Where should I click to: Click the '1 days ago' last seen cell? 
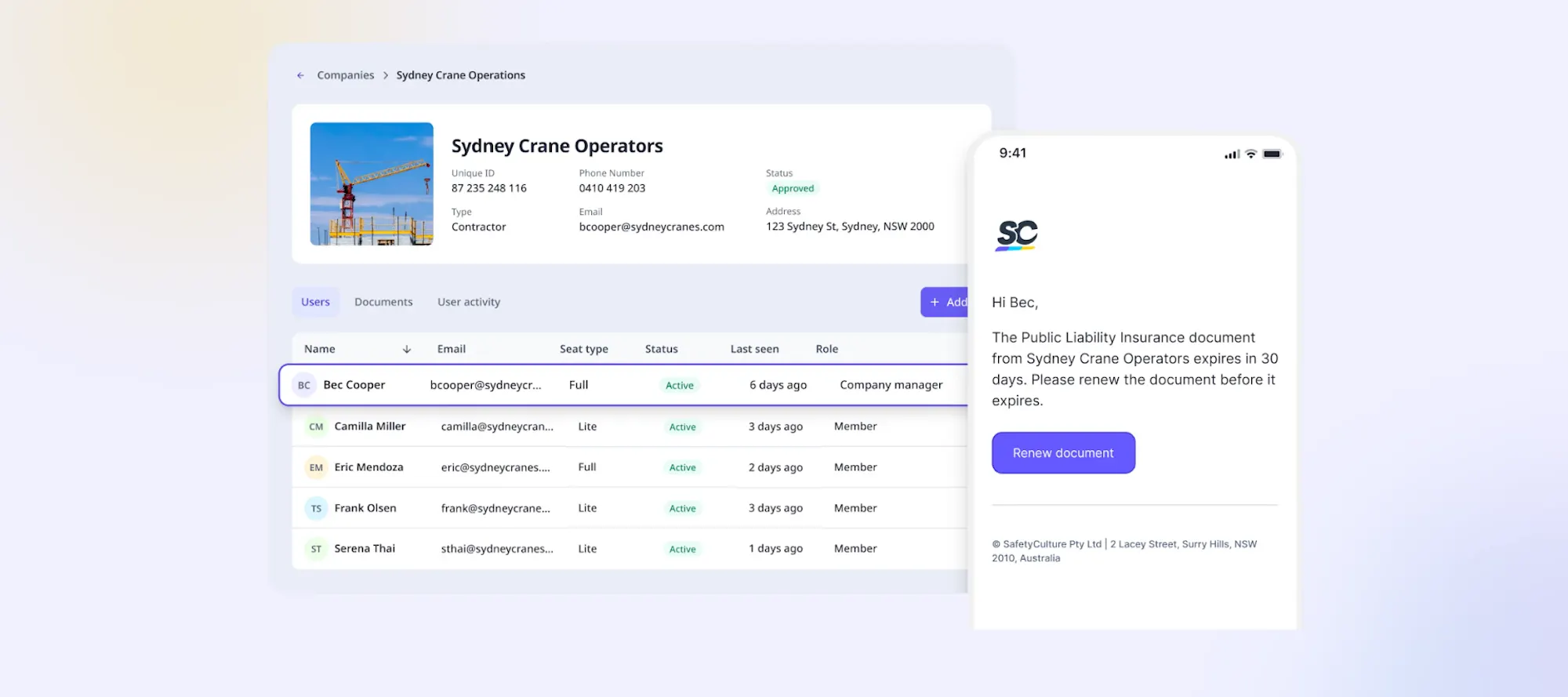[775, 549]
